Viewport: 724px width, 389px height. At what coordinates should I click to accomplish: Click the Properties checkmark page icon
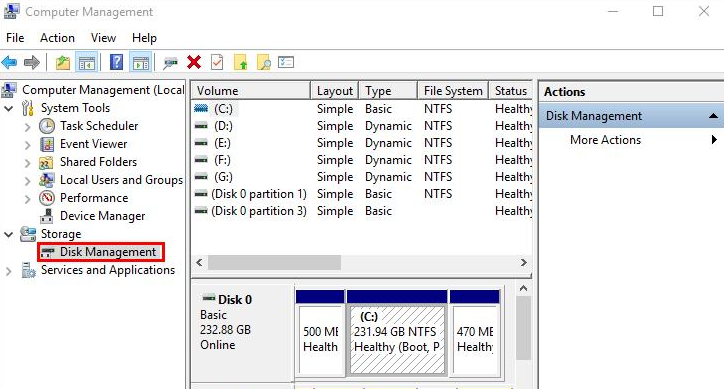[217, 62]
